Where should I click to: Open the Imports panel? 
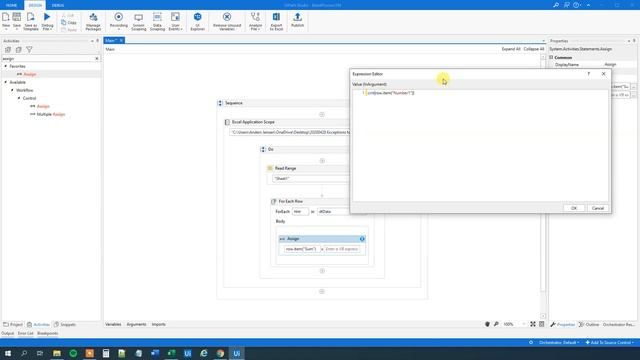tap(159, 324)
